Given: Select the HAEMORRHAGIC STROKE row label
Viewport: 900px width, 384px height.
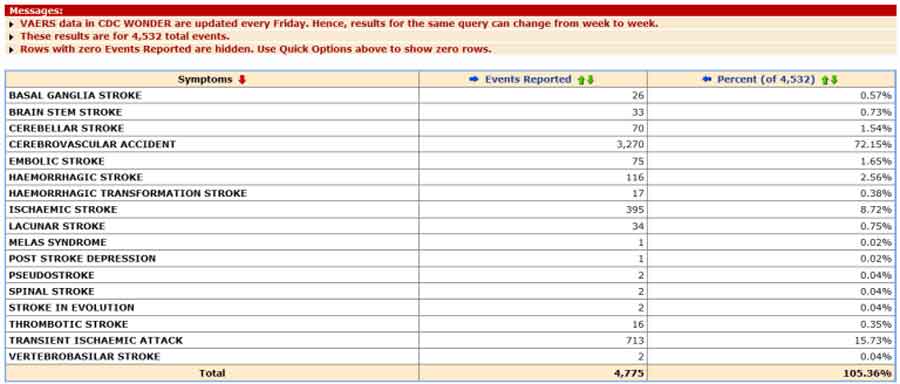Looking at the screenshot, I should [76, 177].
